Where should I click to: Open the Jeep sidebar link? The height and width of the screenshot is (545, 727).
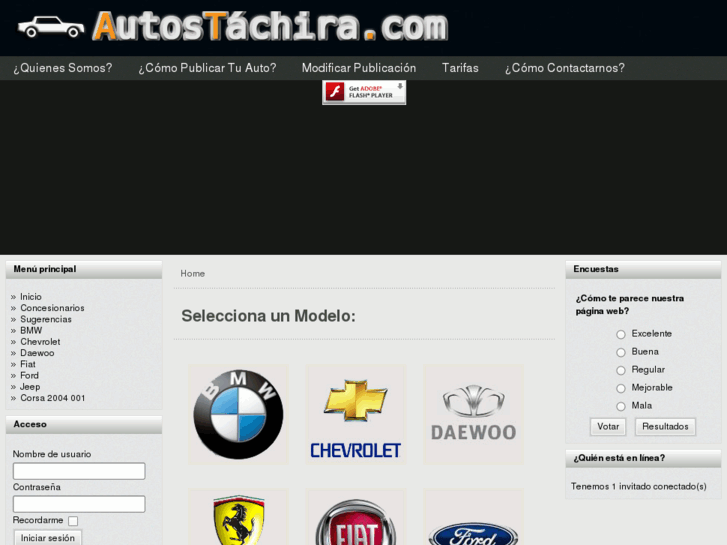[30, 387]
